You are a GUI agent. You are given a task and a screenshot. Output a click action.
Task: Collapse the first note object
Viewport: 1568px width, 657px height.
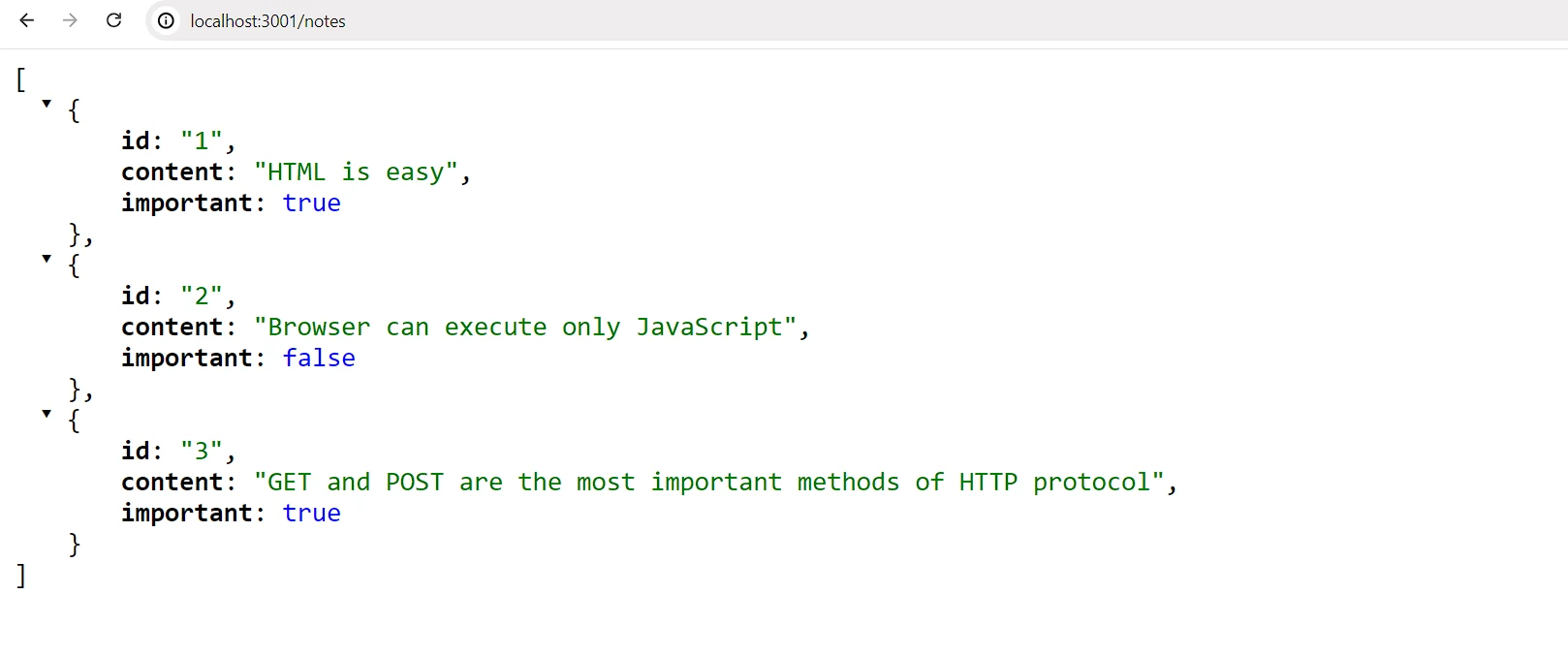[47, 103]
